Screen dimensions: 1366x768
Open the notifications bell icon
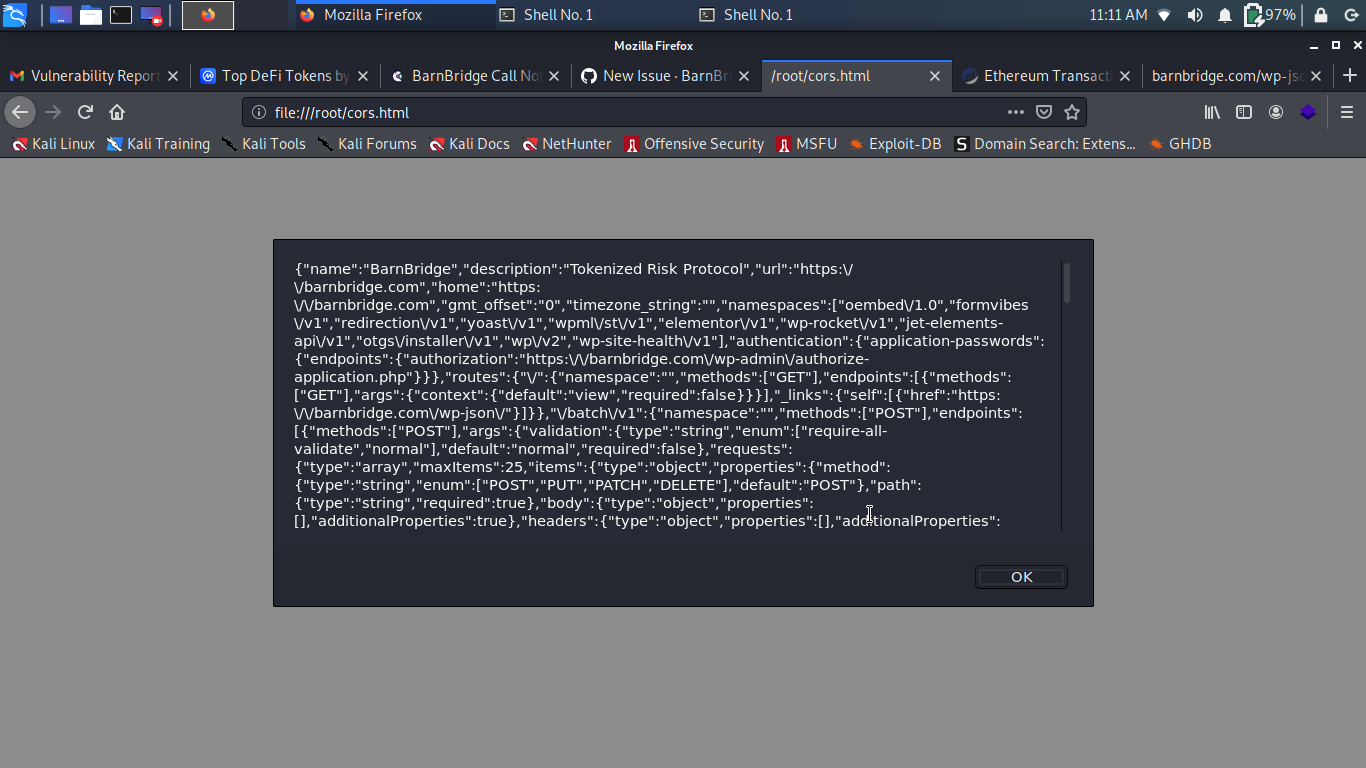[1225, 15]
